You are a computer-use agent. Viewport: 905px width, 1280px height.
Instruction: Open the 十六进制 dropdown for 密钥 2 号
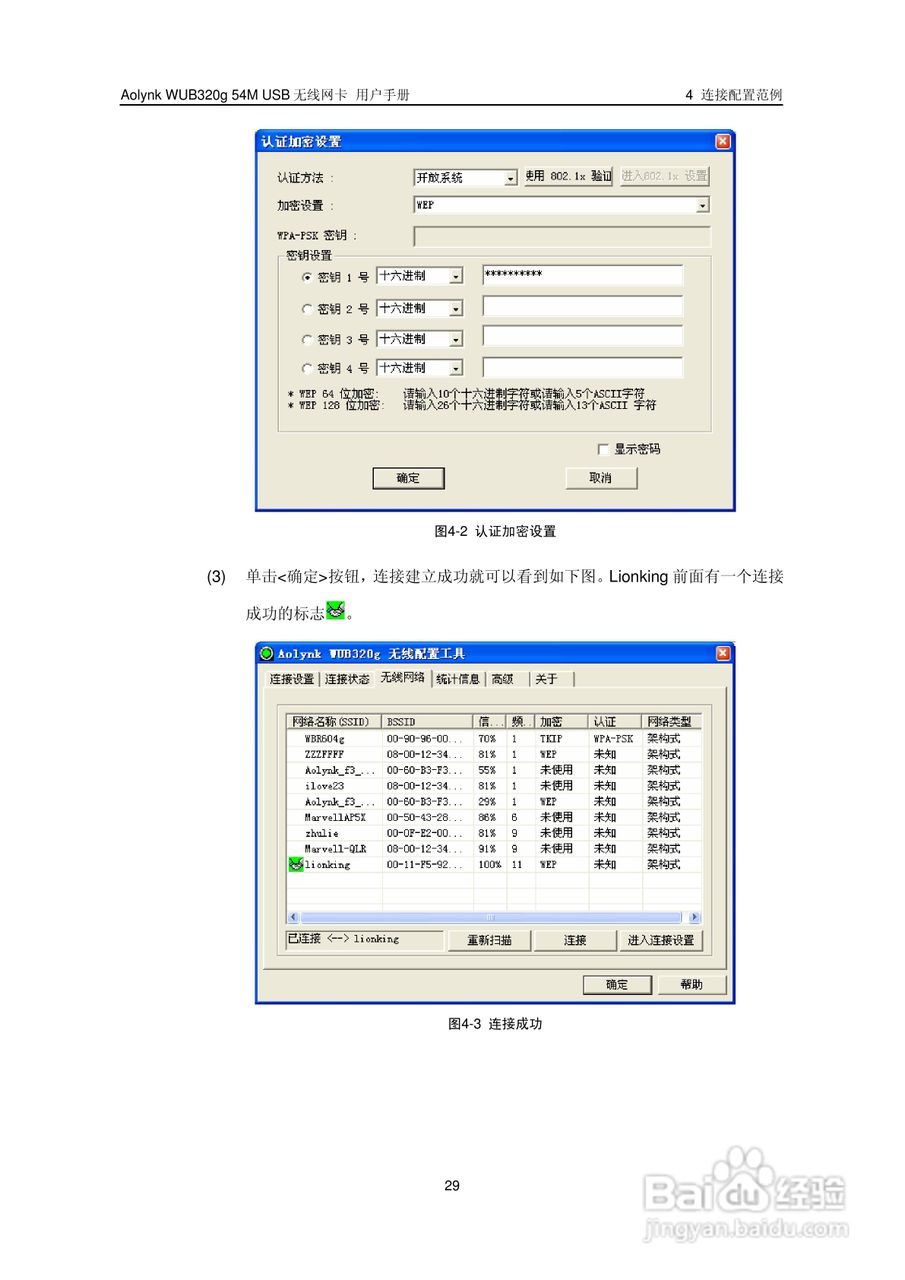coord(420,308)
